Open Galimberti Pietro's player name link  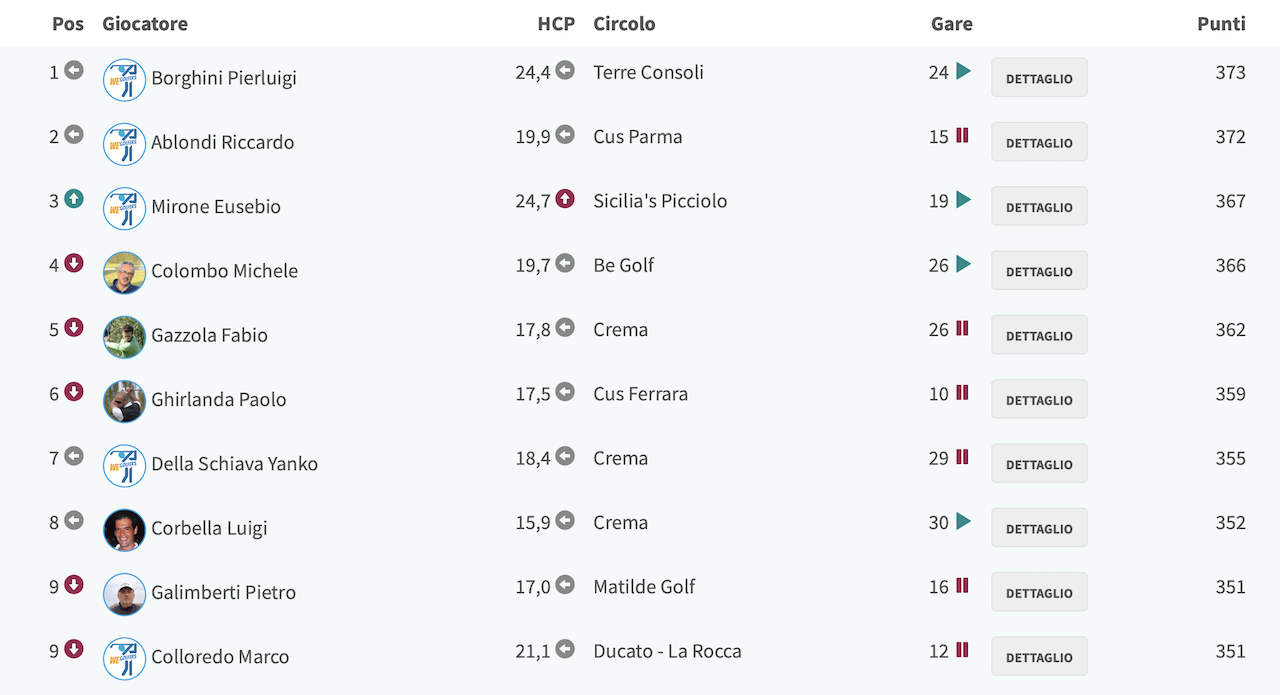pyautogui.click(x=224, y=592)
